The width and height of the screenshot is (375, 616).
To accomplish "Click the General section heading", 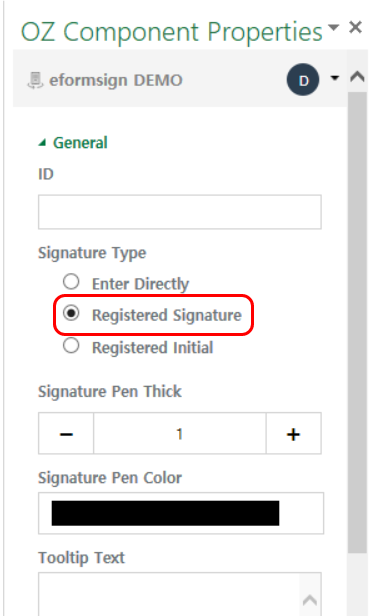I will [80, 143].
